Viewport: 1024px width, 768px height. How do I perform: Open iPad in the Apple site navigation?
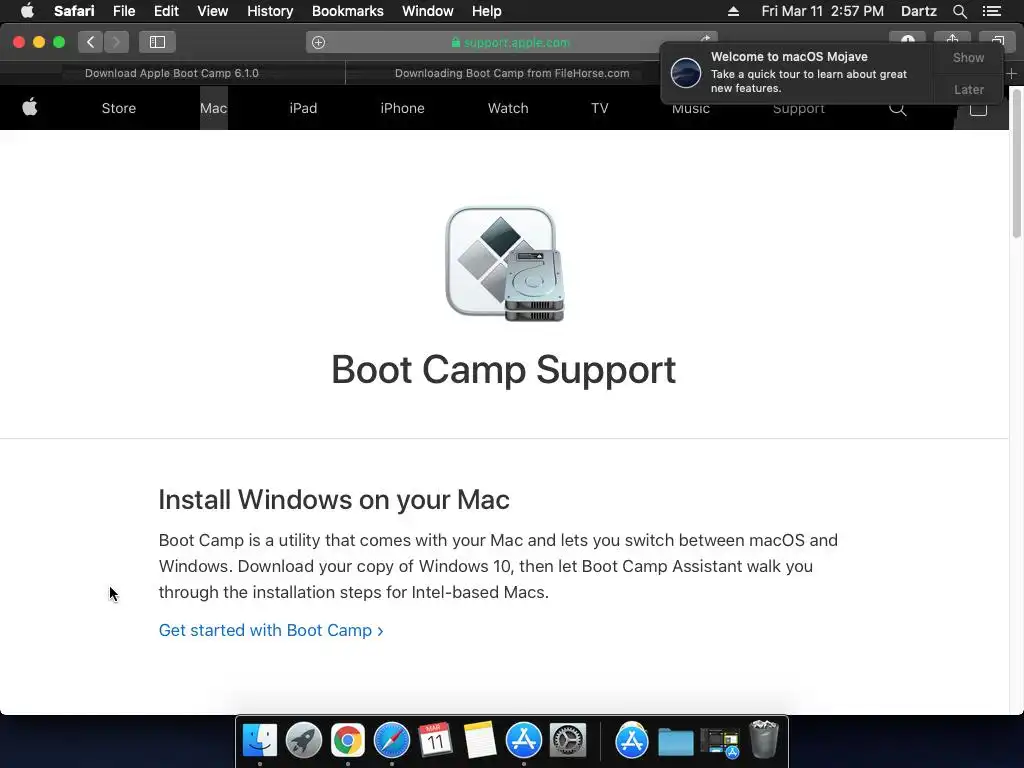pos(303,108)
